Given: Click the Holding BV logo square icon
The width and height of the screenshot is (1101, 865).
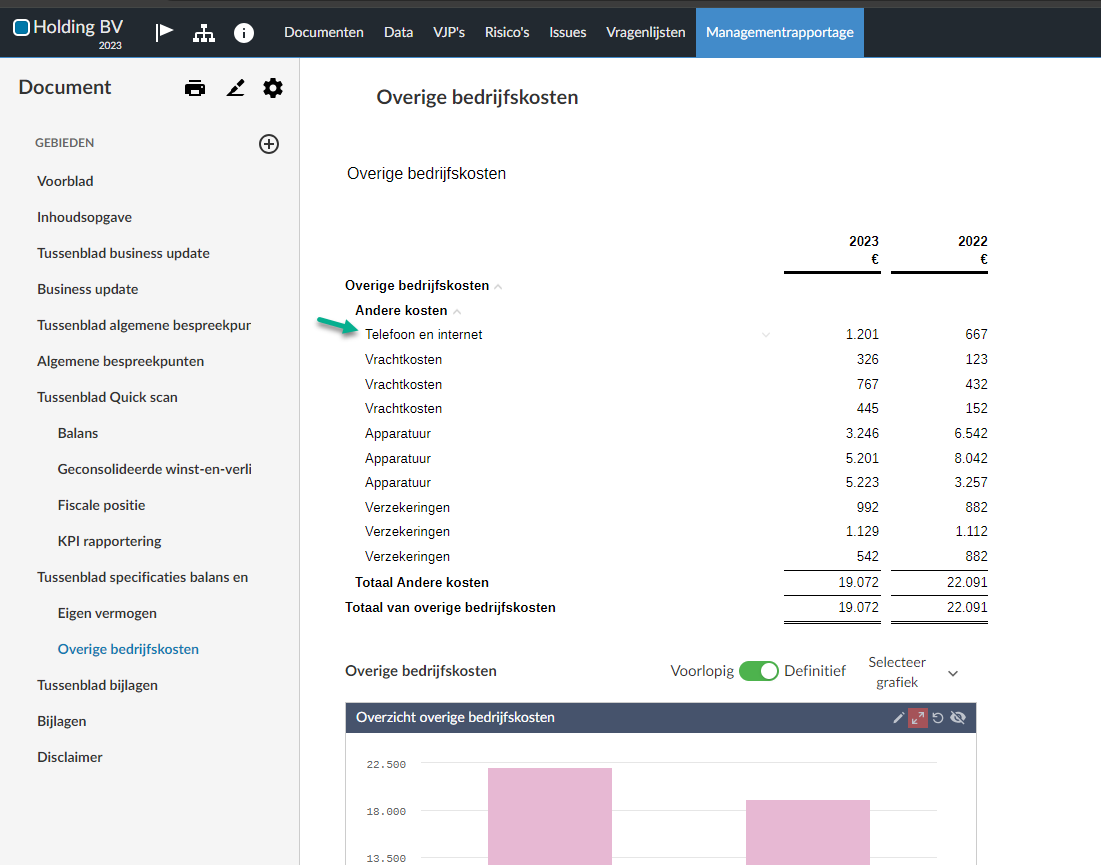Looking at the screenshot, I should 22,27.
